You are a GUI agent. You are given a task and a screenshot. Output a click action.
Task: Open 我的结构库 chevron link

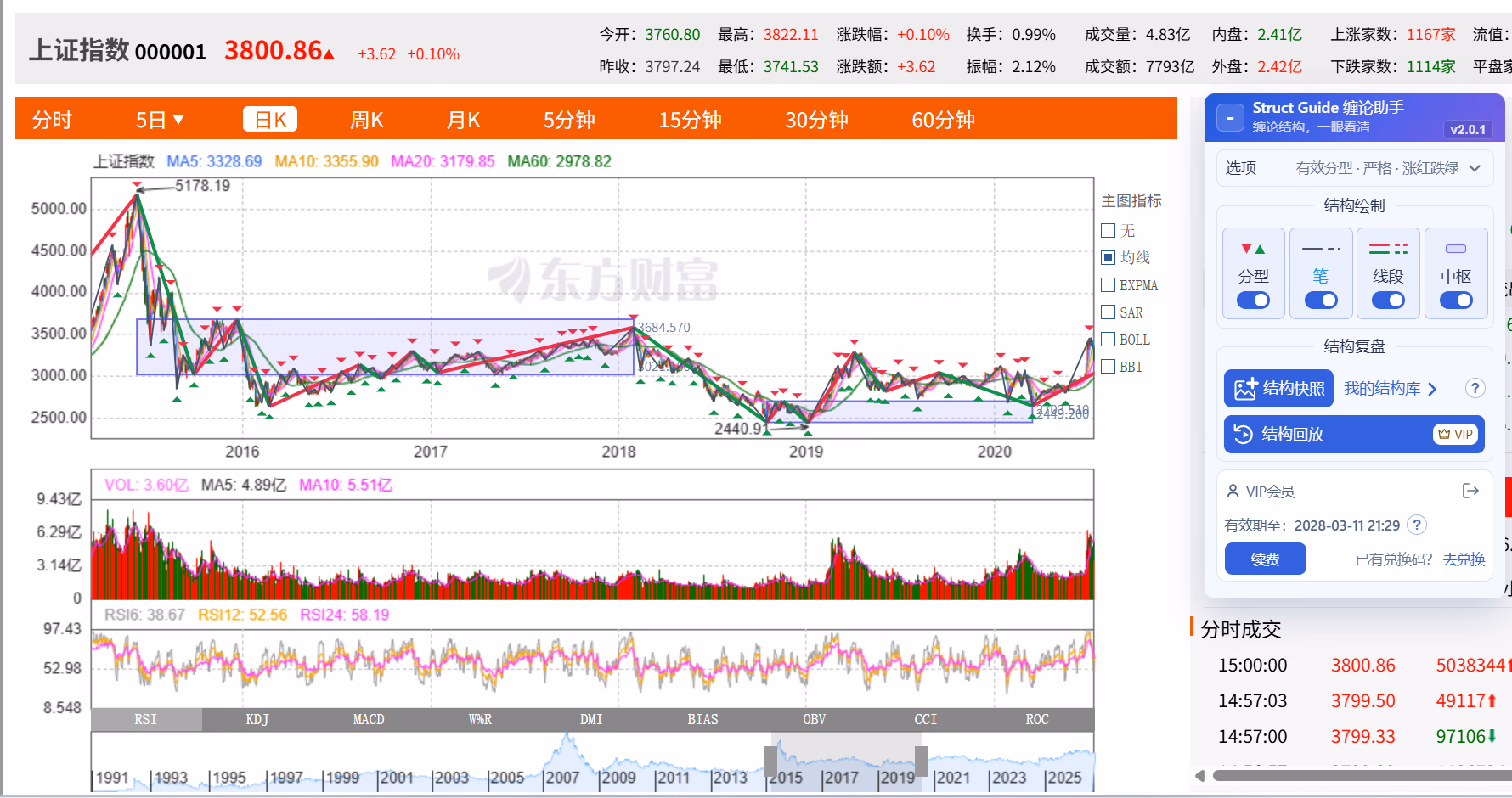tap(1391, 388)
